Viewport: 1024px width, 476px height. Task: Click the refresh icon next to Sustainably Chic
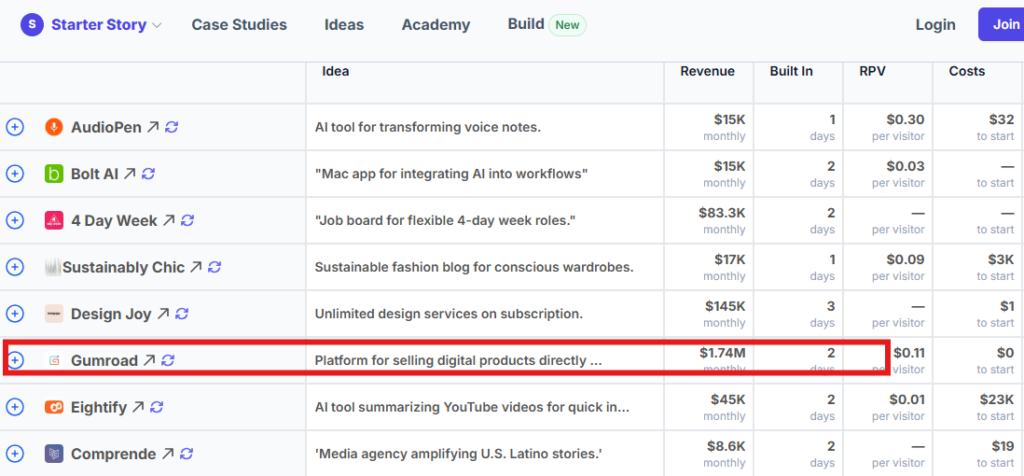215,267
